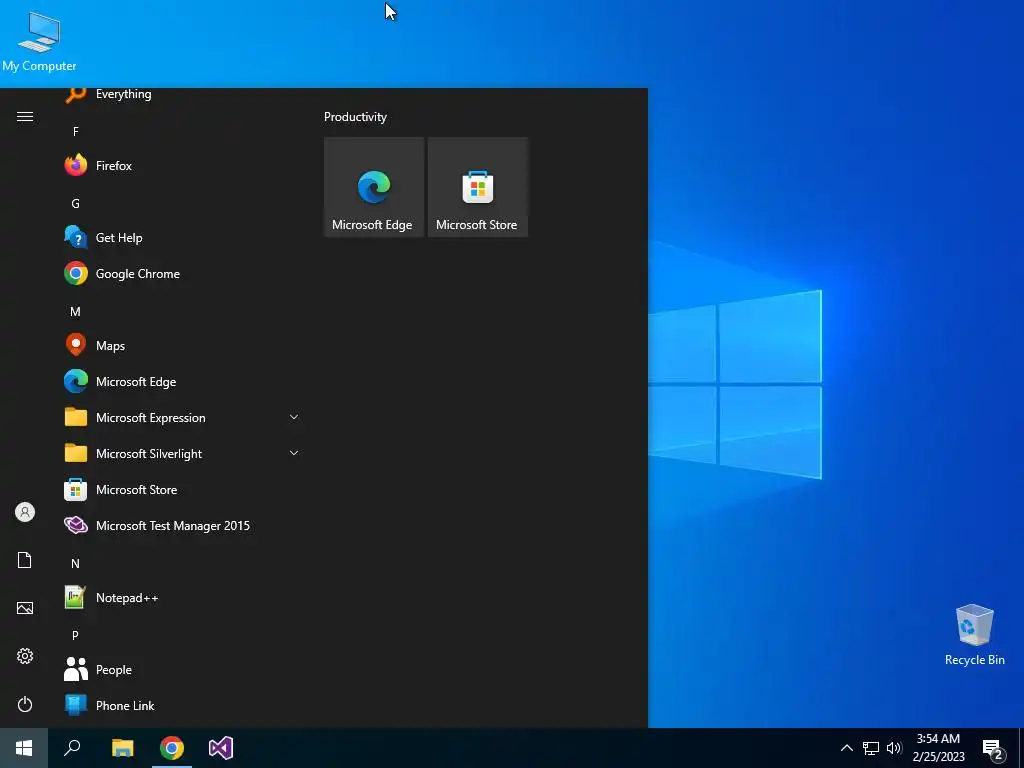Viewport: 1024px width, 768px height.
Task: Open the Phone Link app
Action: click(181, 705)
